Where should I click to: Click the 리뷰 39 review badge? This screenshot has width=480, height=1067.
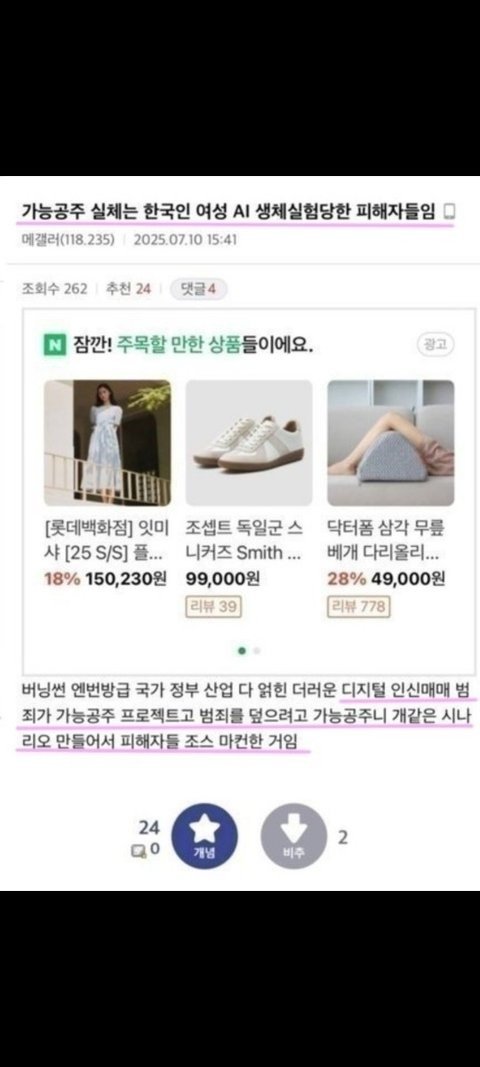[214, 606]
